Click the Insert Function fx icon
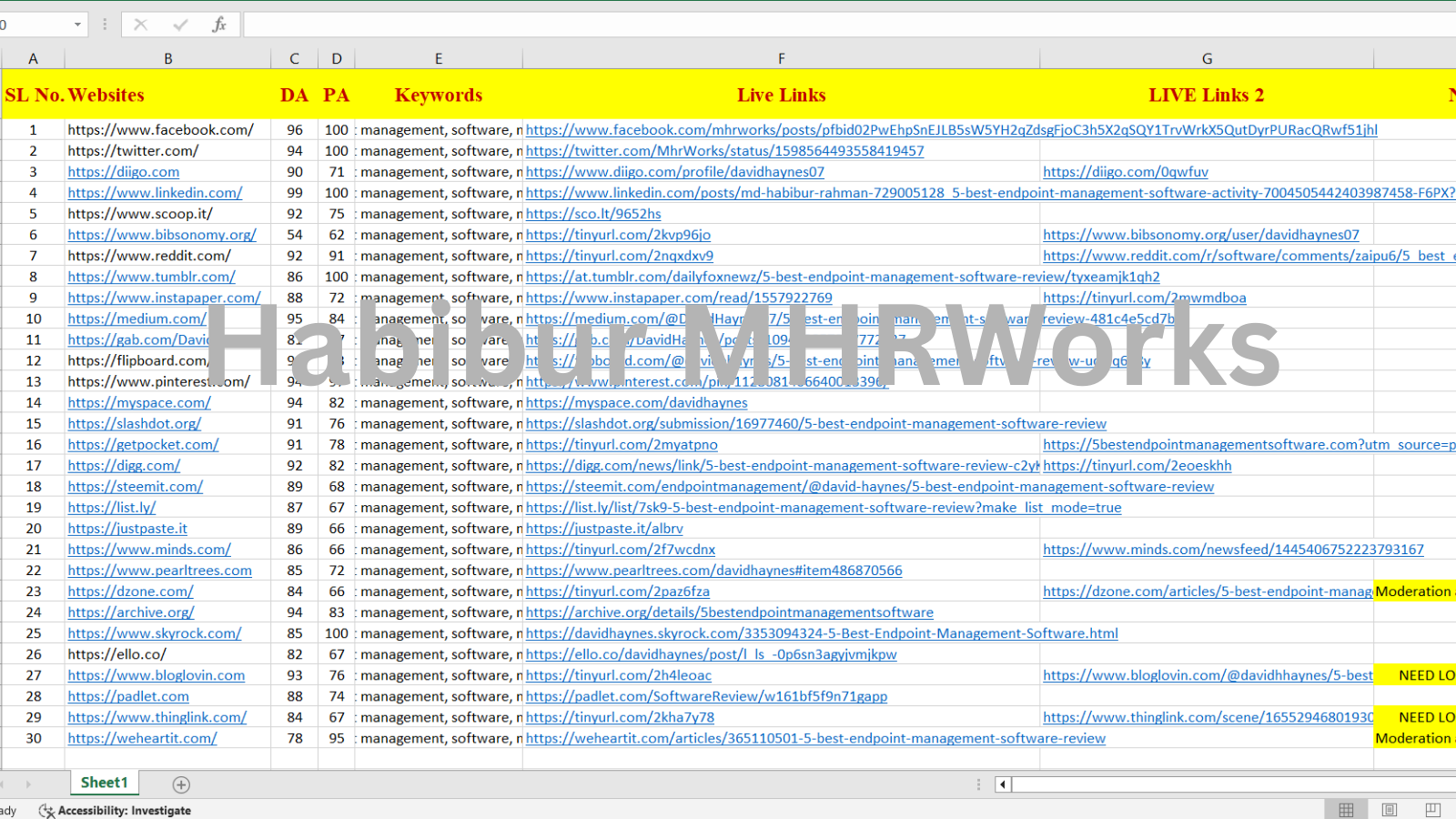This screenshot has width=1456, height=819. click(219, 25)
